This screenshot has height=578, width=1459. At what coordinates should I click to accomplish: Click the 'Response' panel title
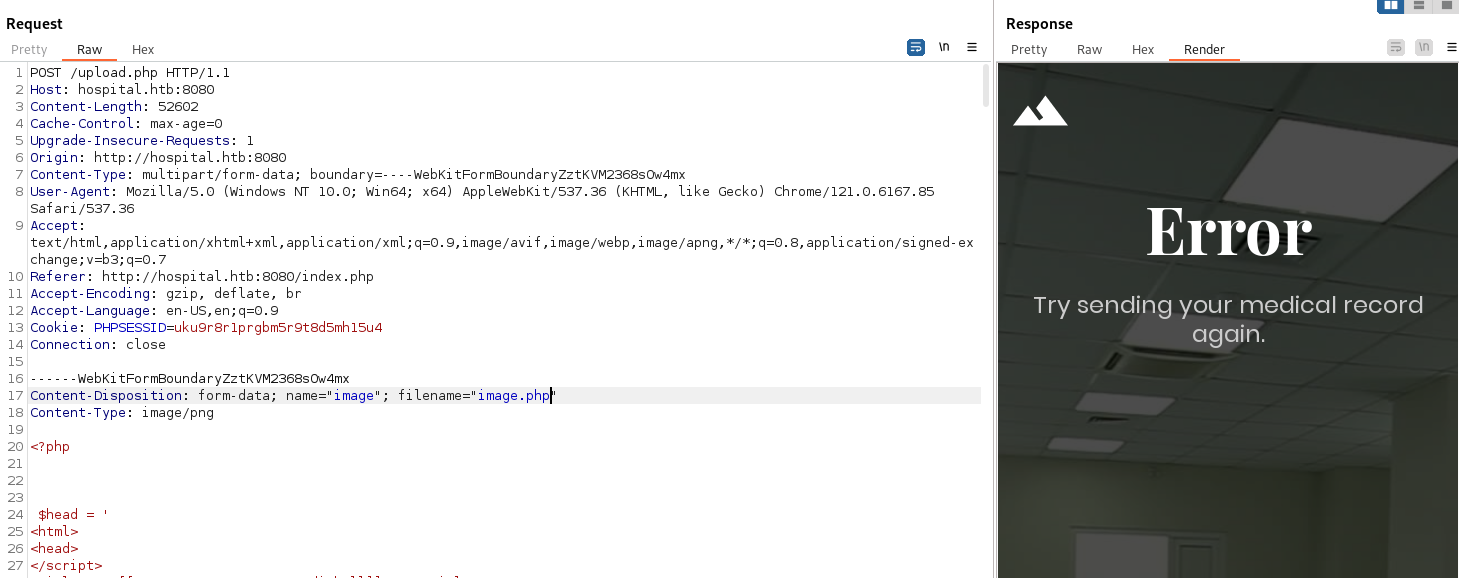(x=1039, y=23)
